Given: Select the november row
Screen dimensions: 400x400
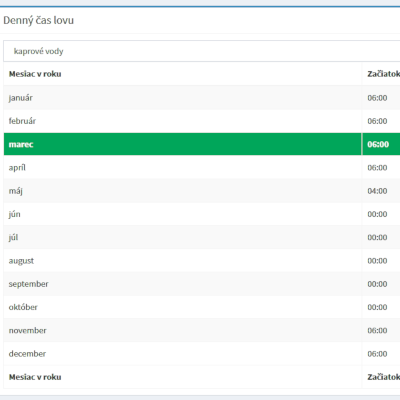Looking at the screenshot, I should [x=202, y=330].
